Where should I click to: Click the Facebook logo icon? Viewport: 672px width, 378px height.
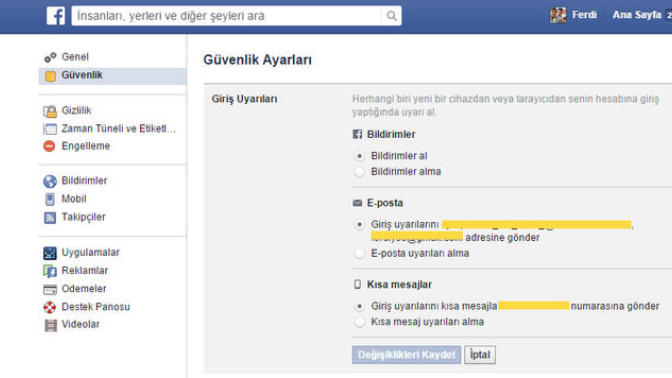[56, 16]
